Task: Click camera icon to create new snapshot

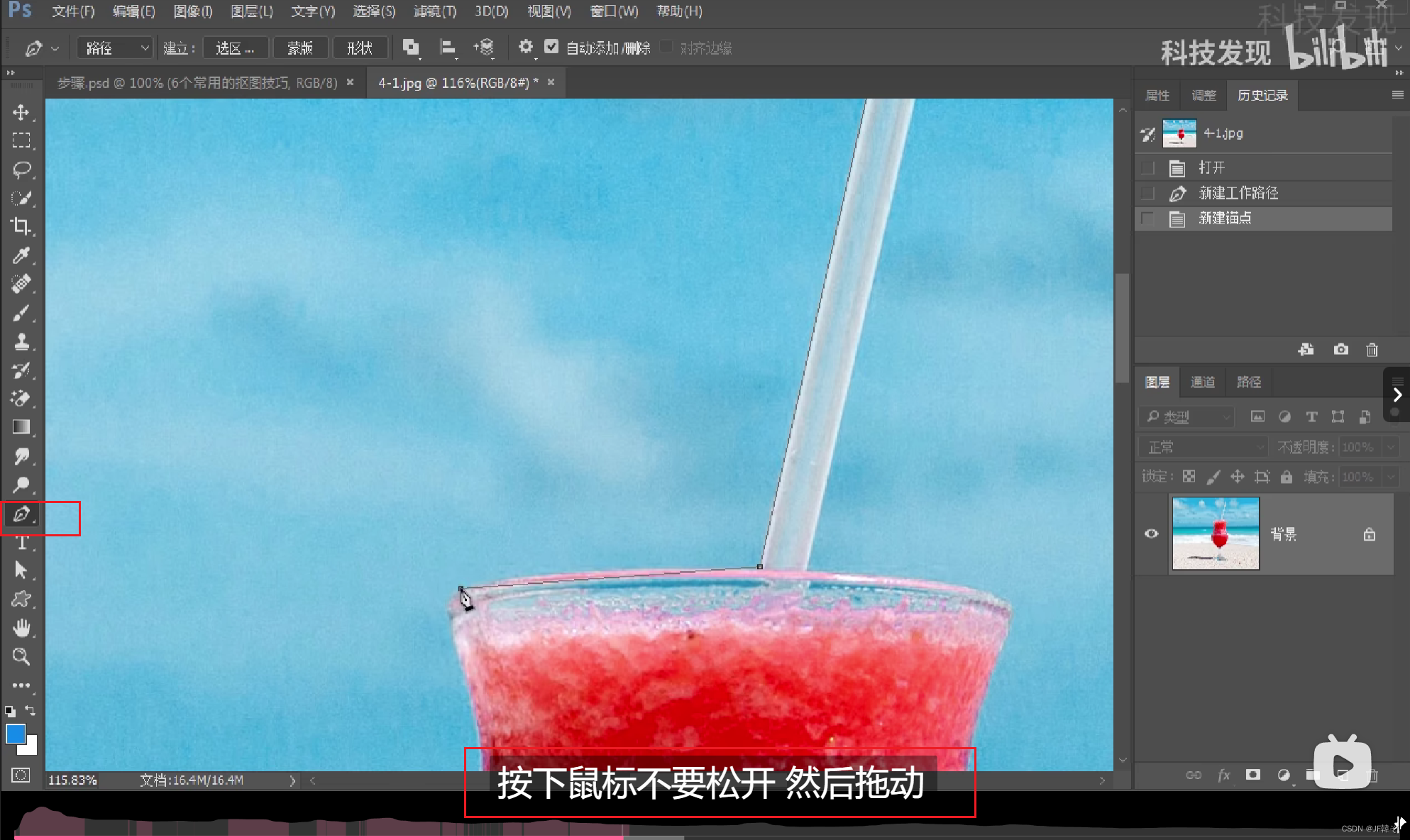Action: click(x=1340, y=349)
